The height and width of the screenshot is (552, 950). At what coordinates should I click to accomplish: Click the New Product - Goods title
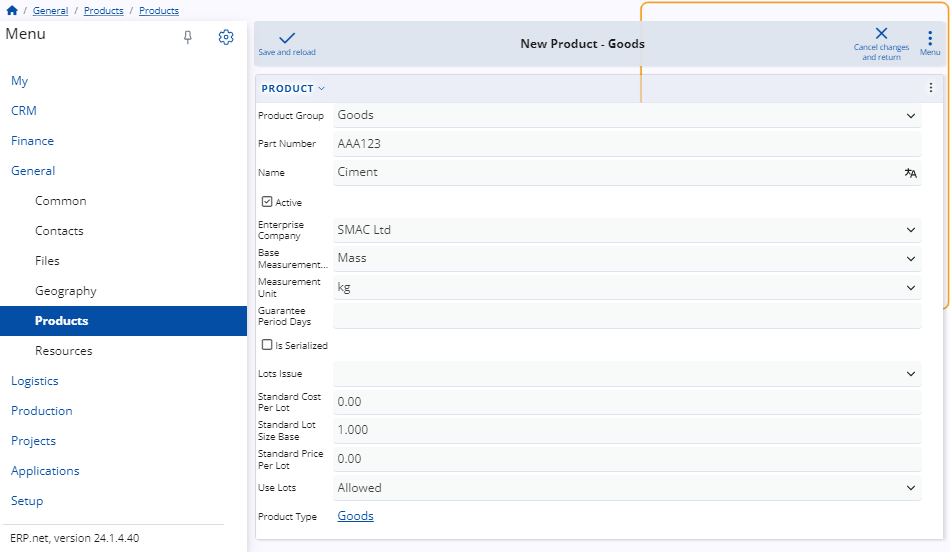582,44
